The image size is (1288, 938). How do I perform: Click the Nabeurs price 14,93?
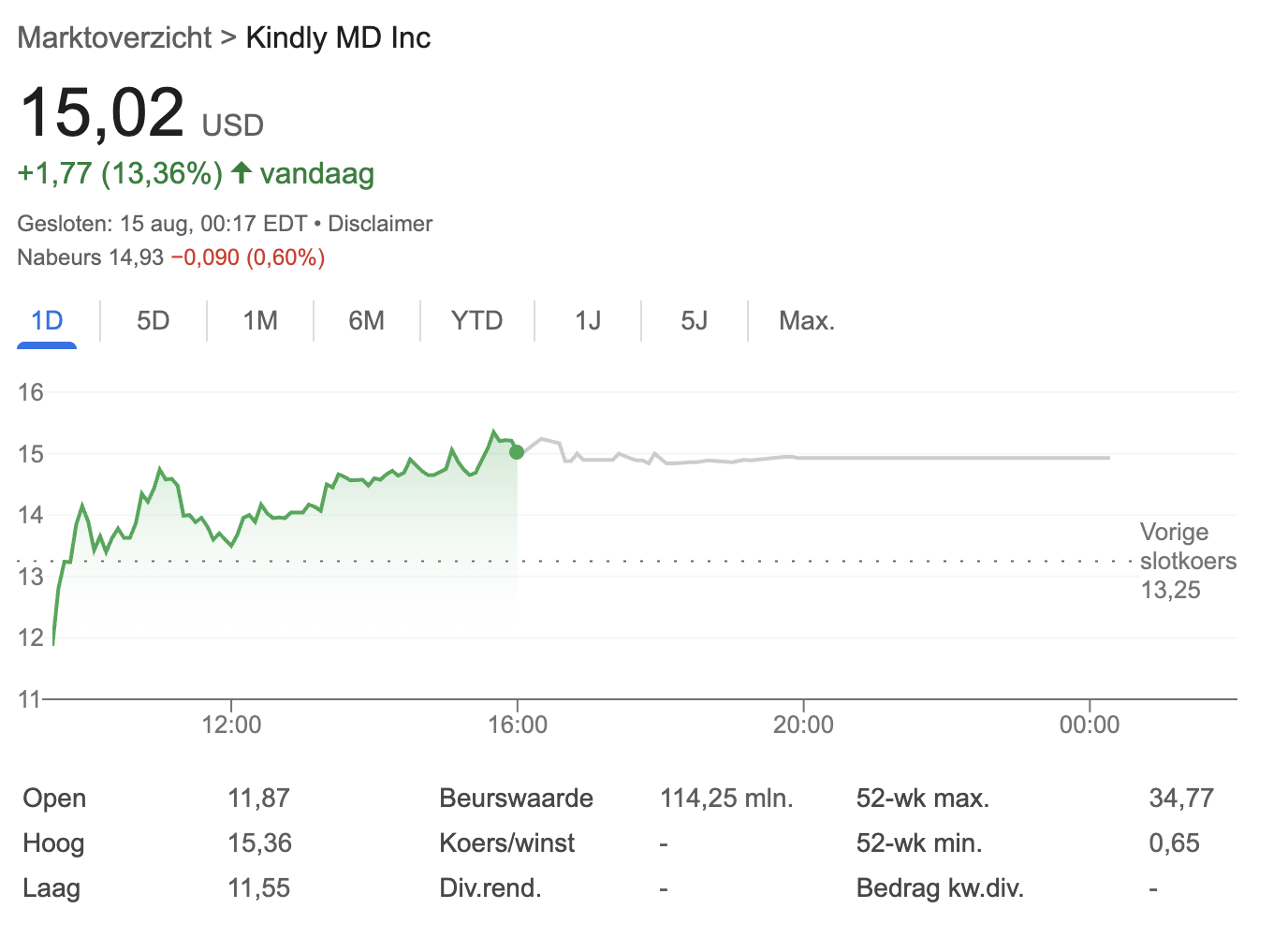click(x=137, y=257)
